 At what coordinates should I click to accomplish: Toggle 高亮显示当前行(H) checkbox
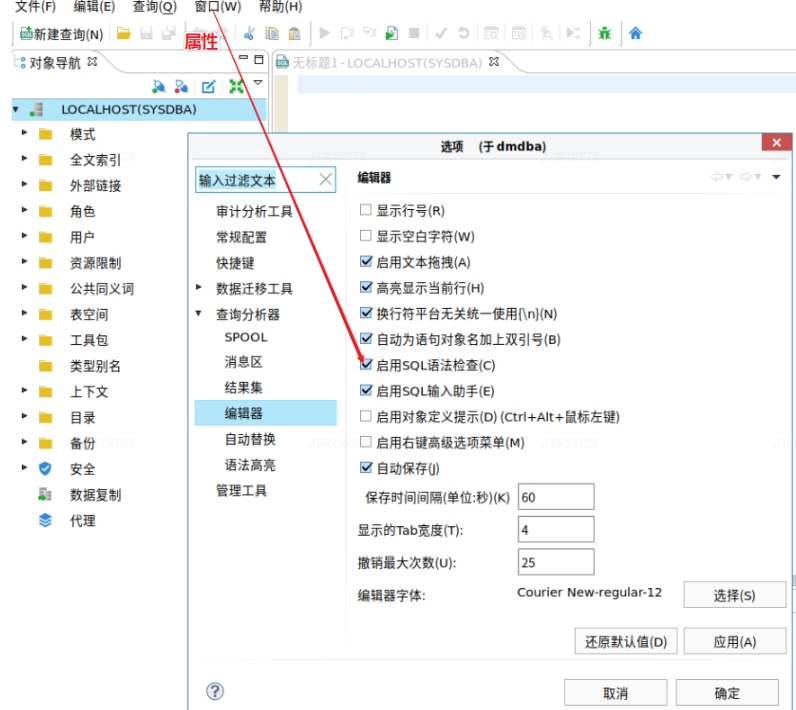[366, 287]
